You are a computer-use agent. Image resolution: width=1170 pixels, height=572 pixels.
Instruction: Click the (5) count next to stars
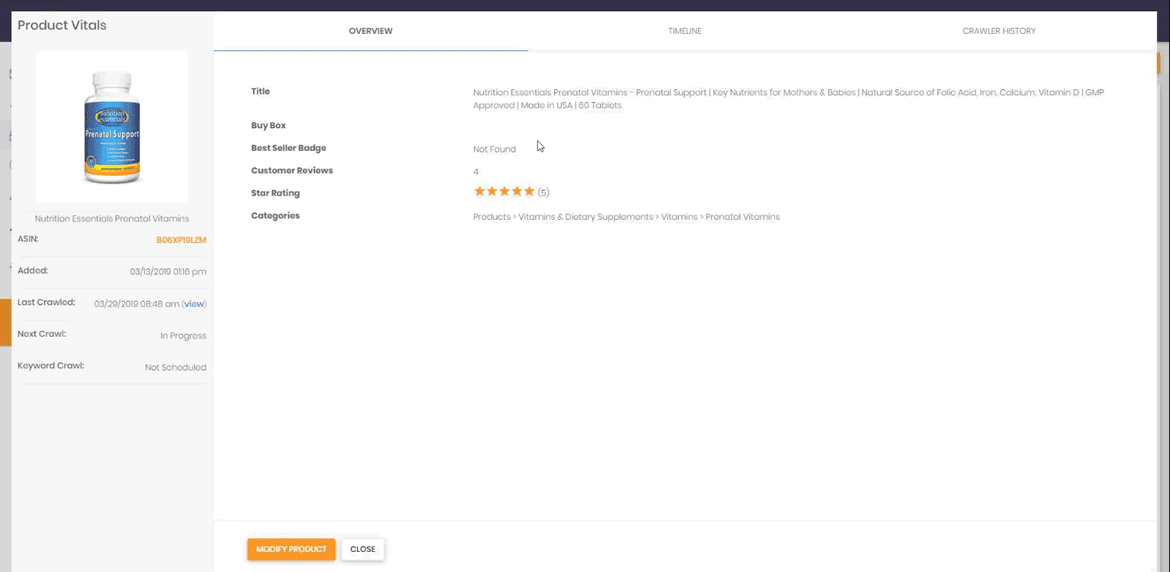tap(543, 192)
